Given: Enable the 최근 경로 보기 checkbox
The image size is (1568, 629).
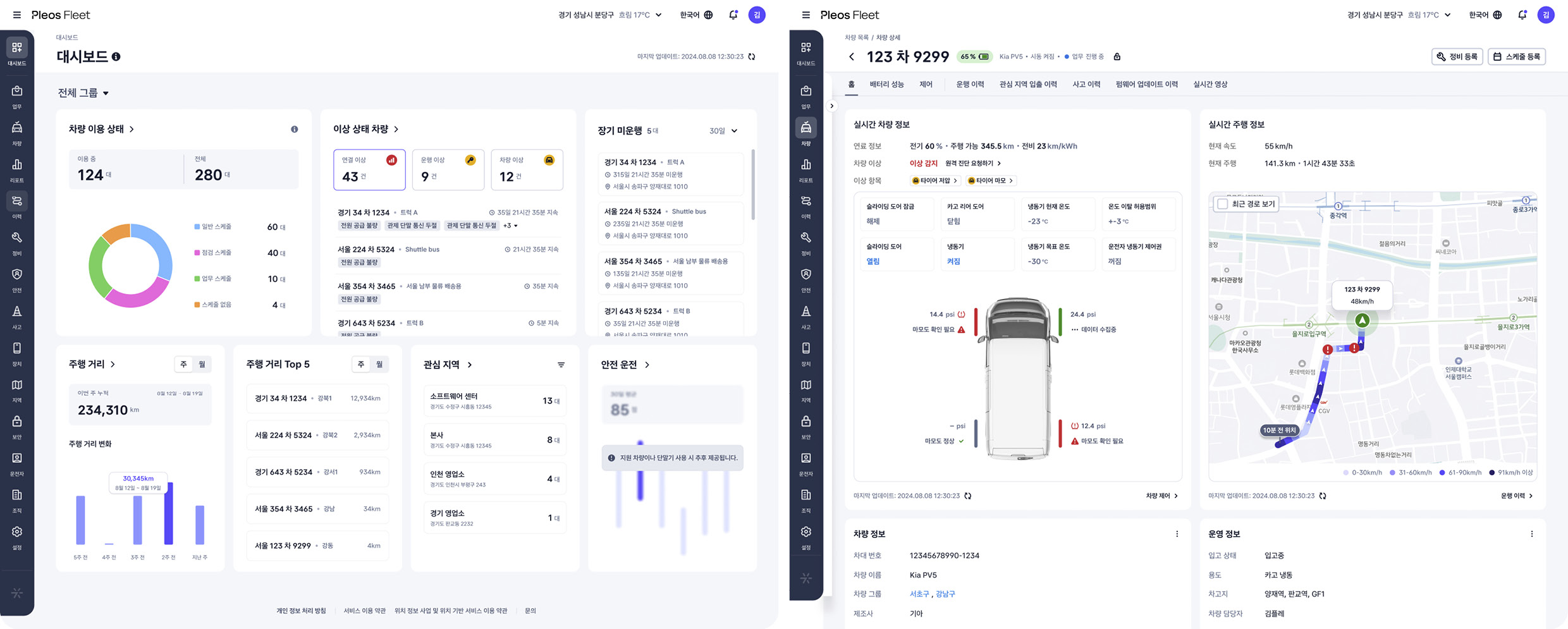Looking at the screenshot, I should (x=1223, y=204).
